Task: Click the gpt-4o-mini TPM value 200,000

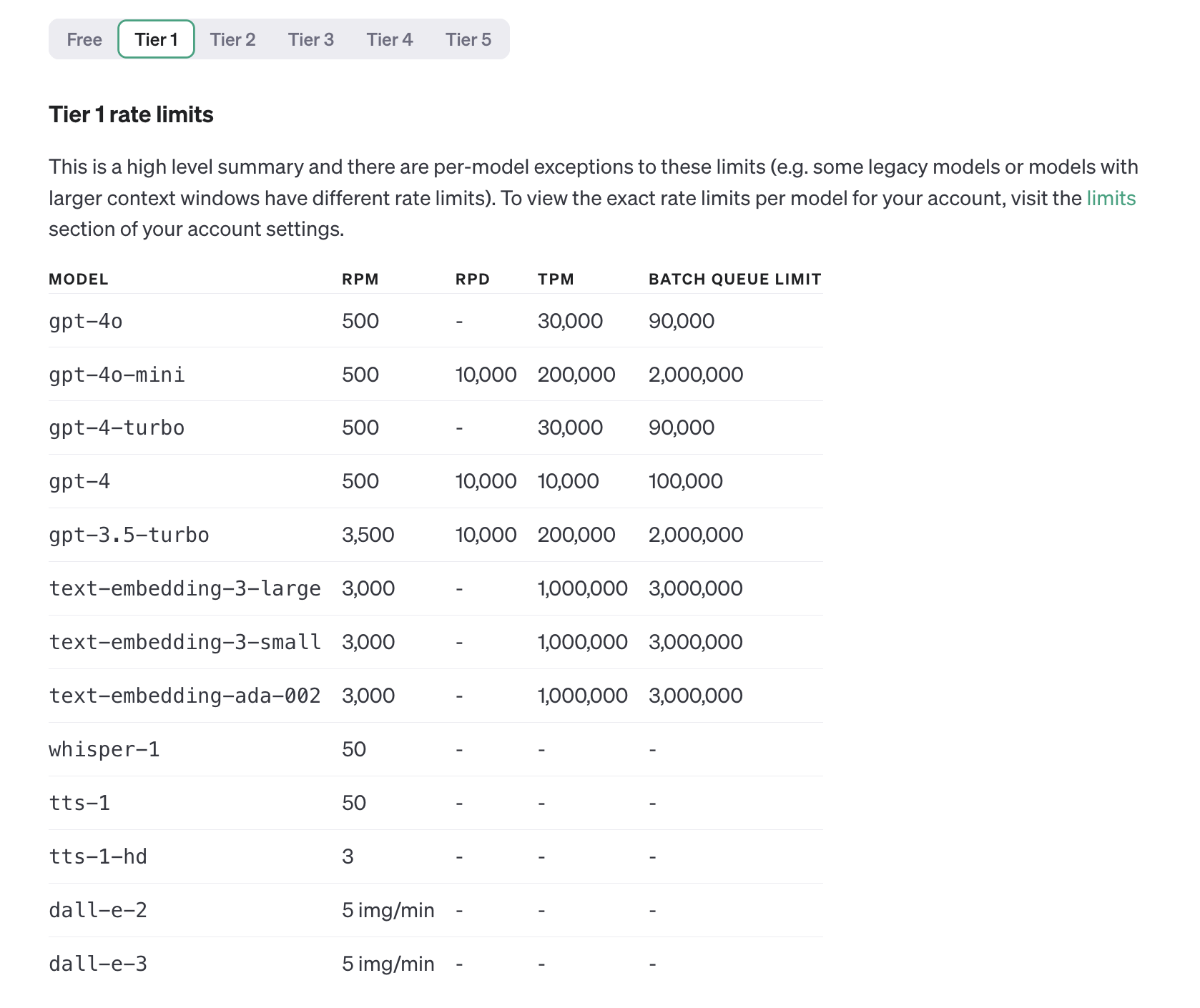Action: [576, 375]
